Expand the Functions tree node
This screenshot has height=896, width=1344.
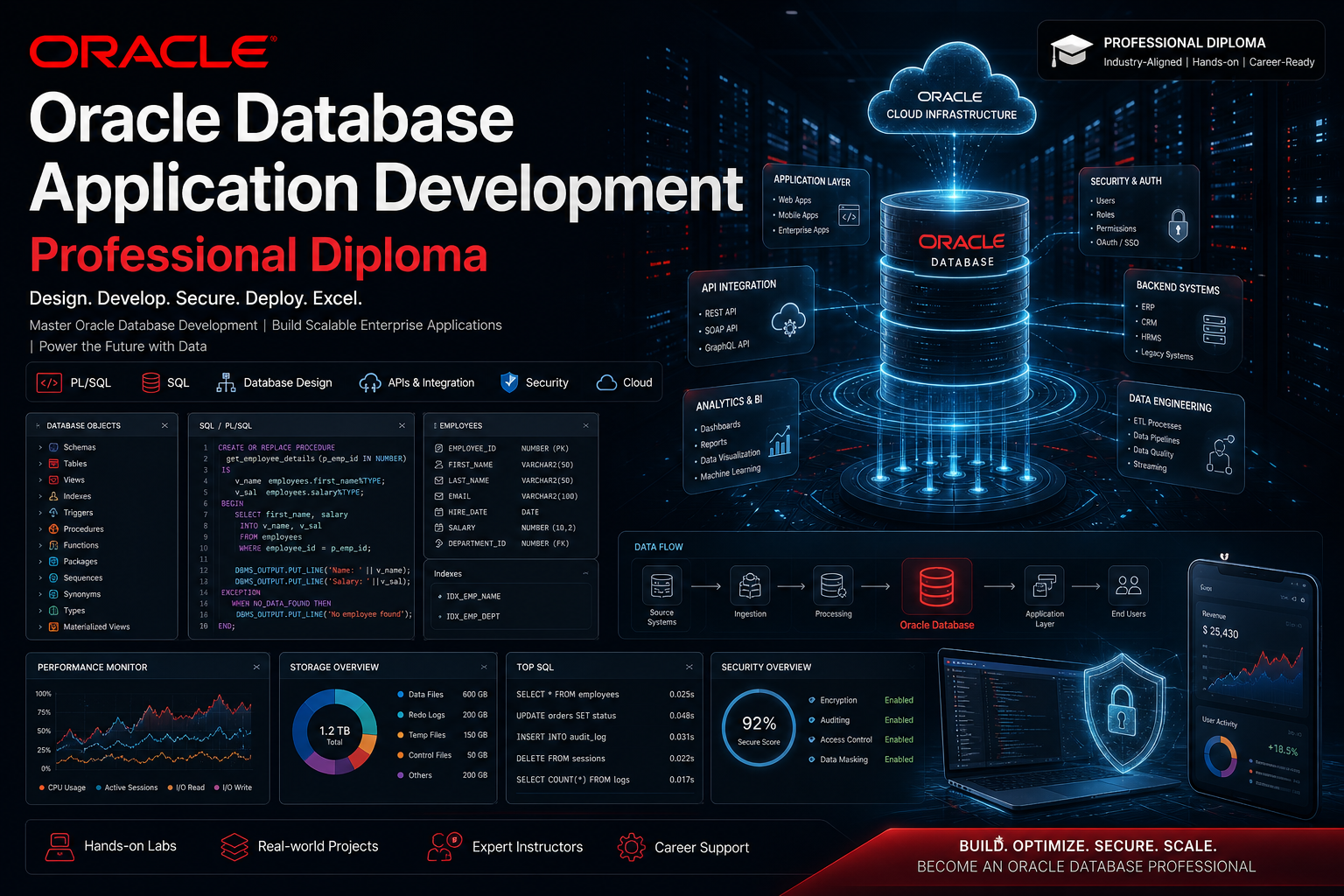[x=40, y=545]
